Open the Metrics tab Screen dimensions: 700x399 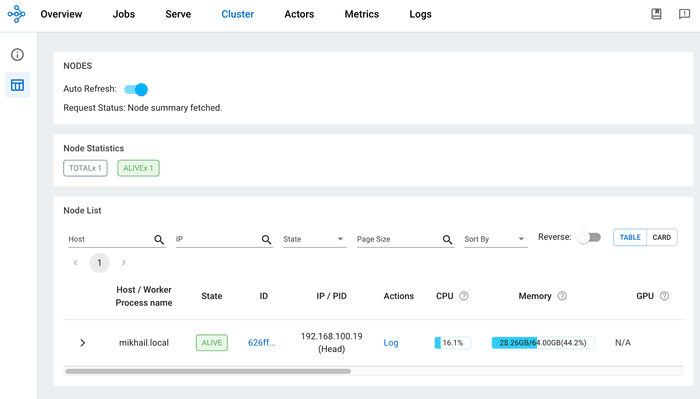click(362, 14)
